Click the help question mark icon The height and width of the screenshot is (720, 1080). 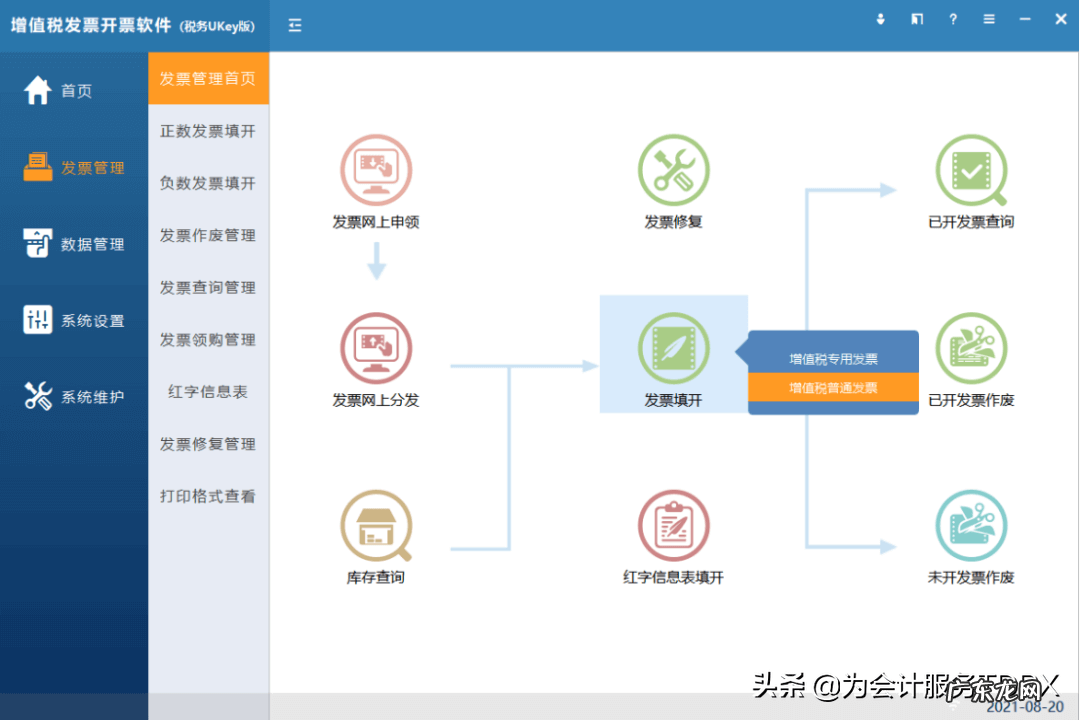point(952,18)
